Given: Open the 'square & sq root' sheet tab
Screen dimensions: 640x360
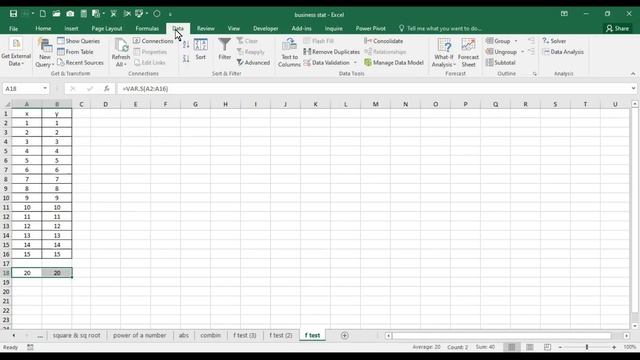Looking at the screenshot, I should [x=76, y=336].
